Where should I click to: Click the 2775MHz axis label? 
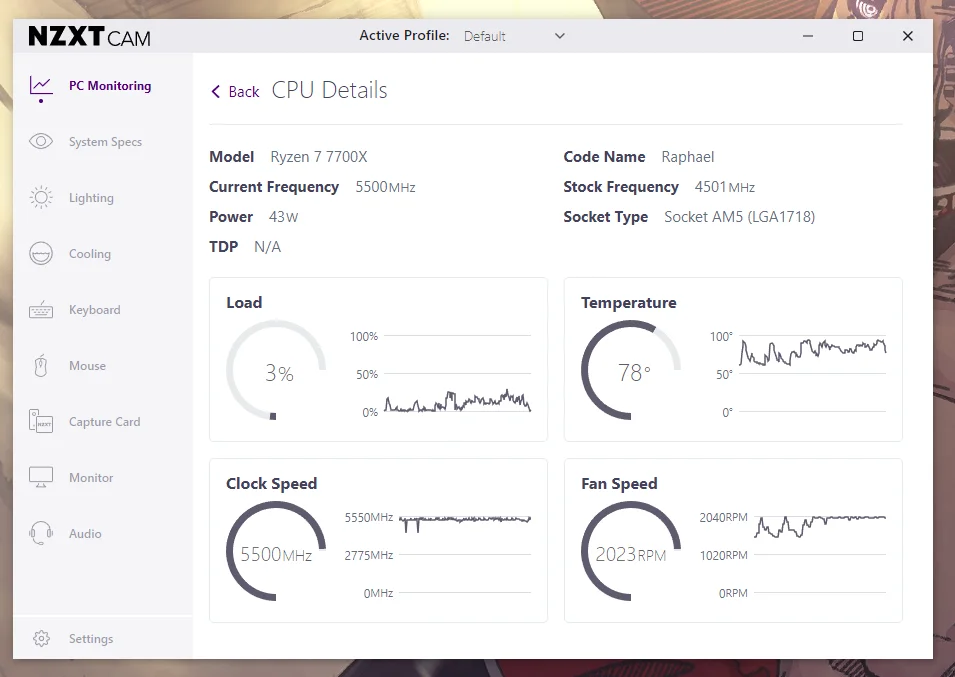click(369, 555)
